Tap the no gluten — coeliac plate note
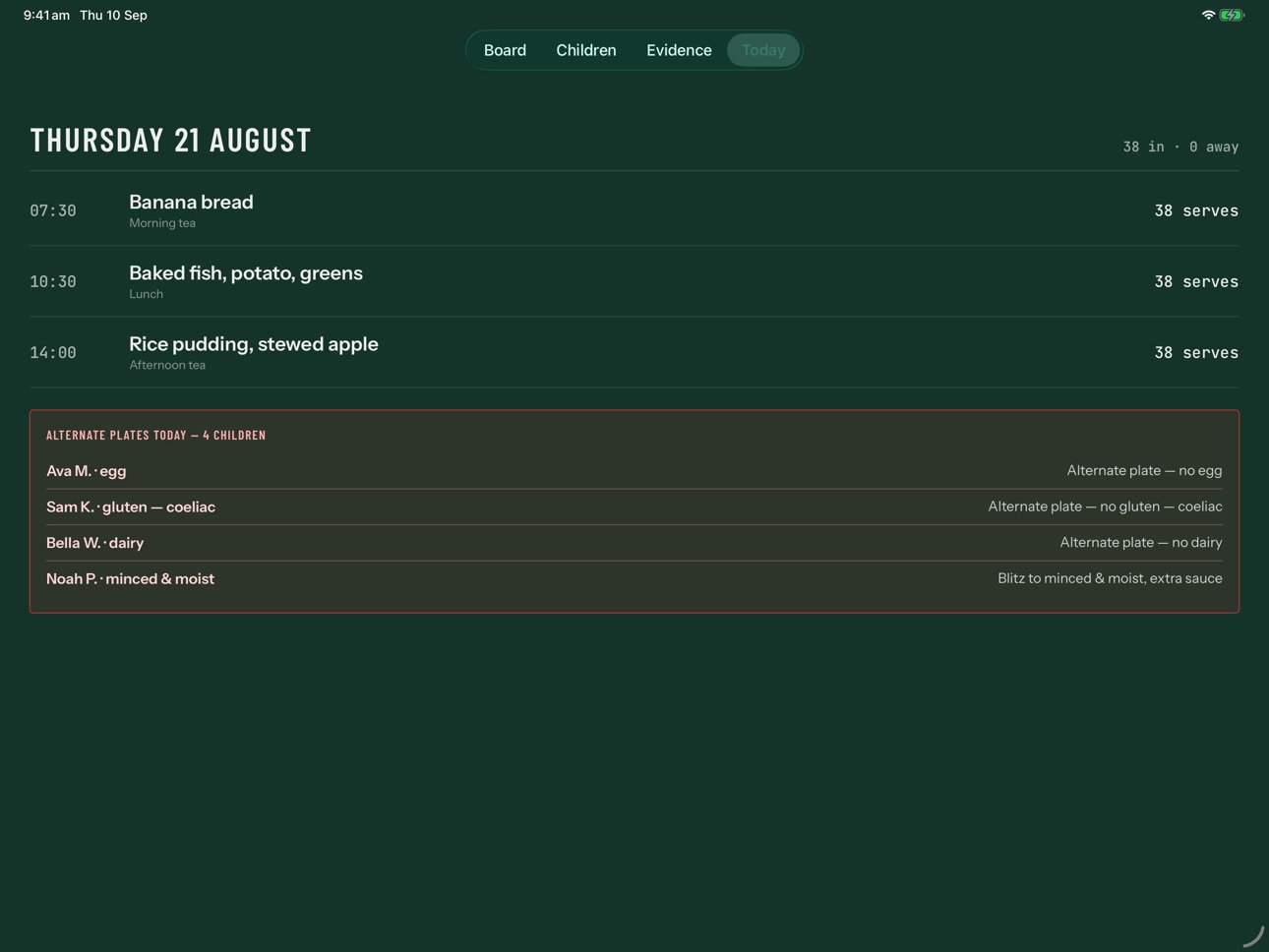Viewport: 1269px width, 952px height. coord(1105,506)
